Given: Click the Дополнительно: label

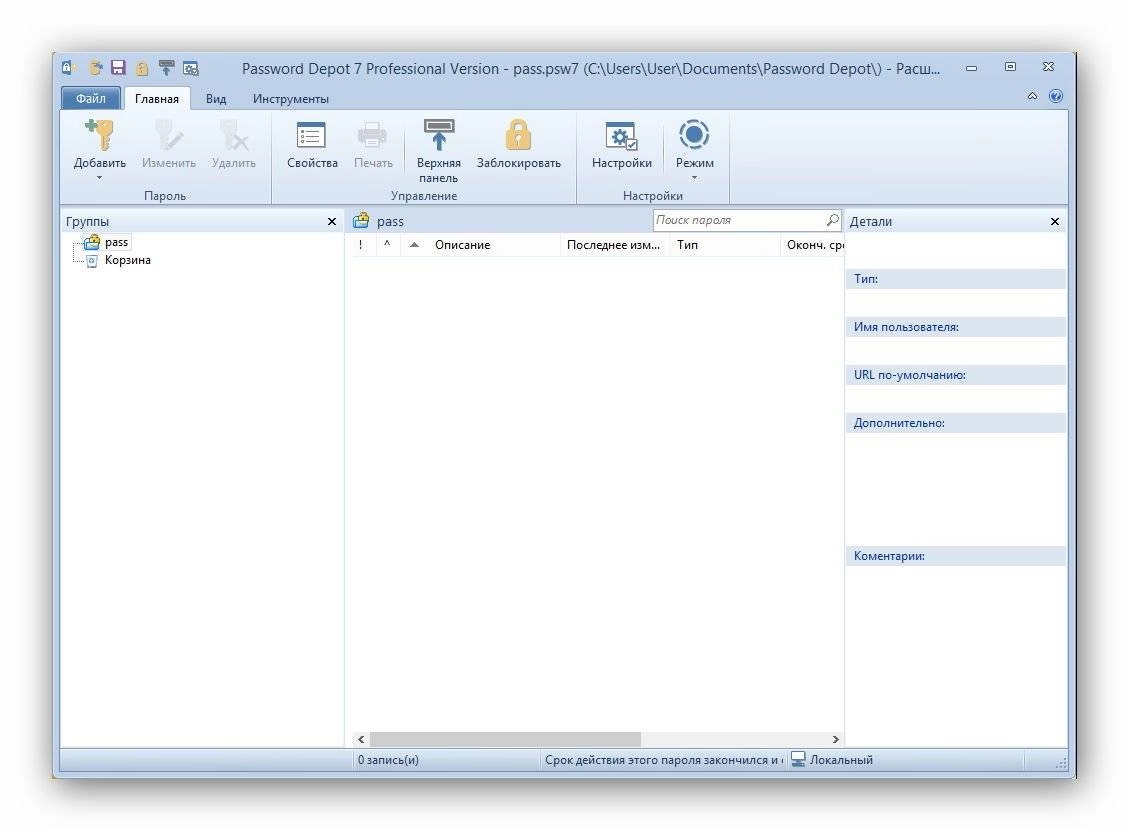Looking at the screenshot, I should tap(899, 423).
